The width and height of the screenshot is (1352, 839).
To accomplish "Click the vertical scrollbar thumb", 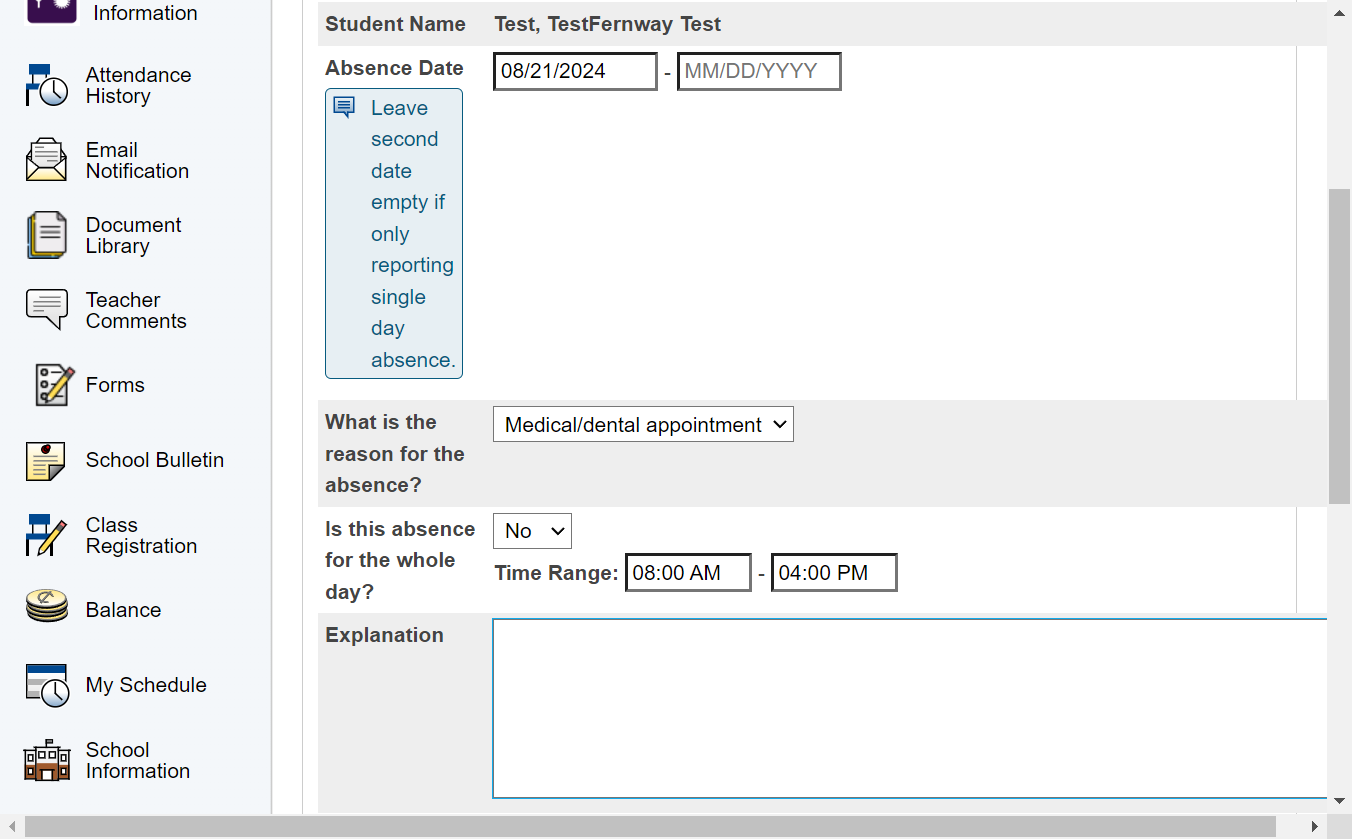I will pyautogui.click(x=1339, y=345).
